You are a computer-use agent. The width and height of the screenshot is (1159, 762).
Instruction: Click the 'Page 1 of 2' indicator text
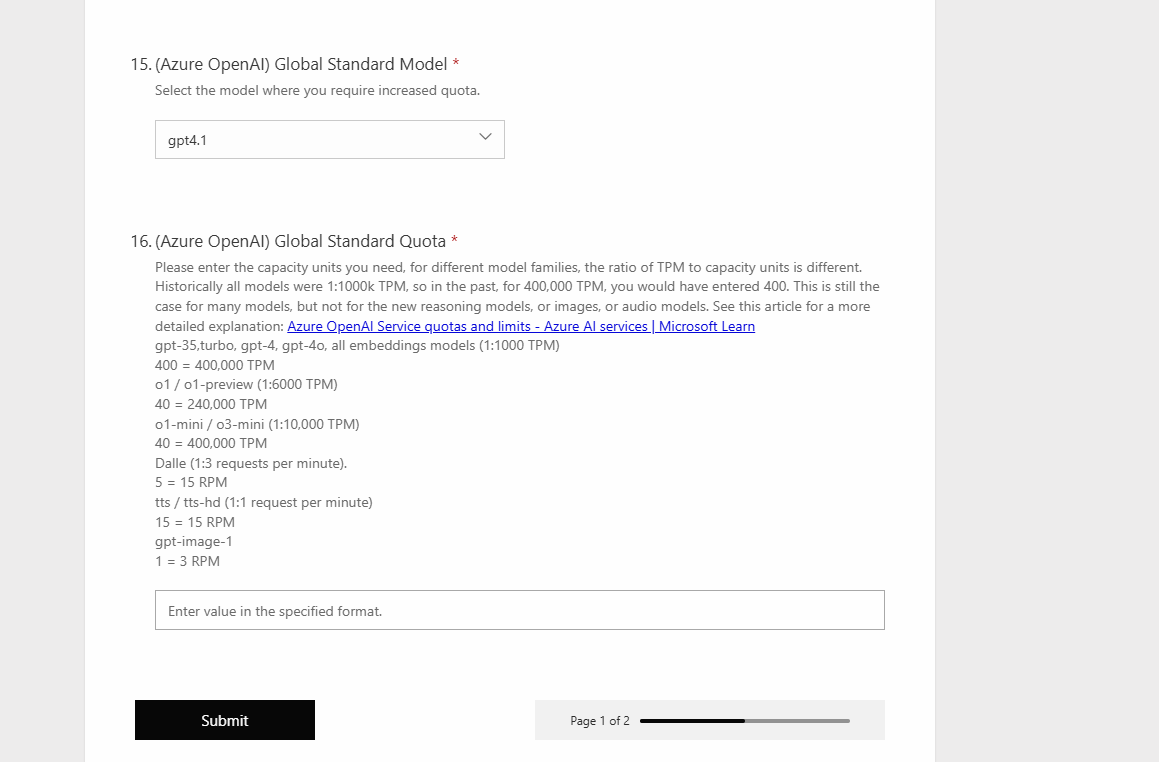pos(600,721)
